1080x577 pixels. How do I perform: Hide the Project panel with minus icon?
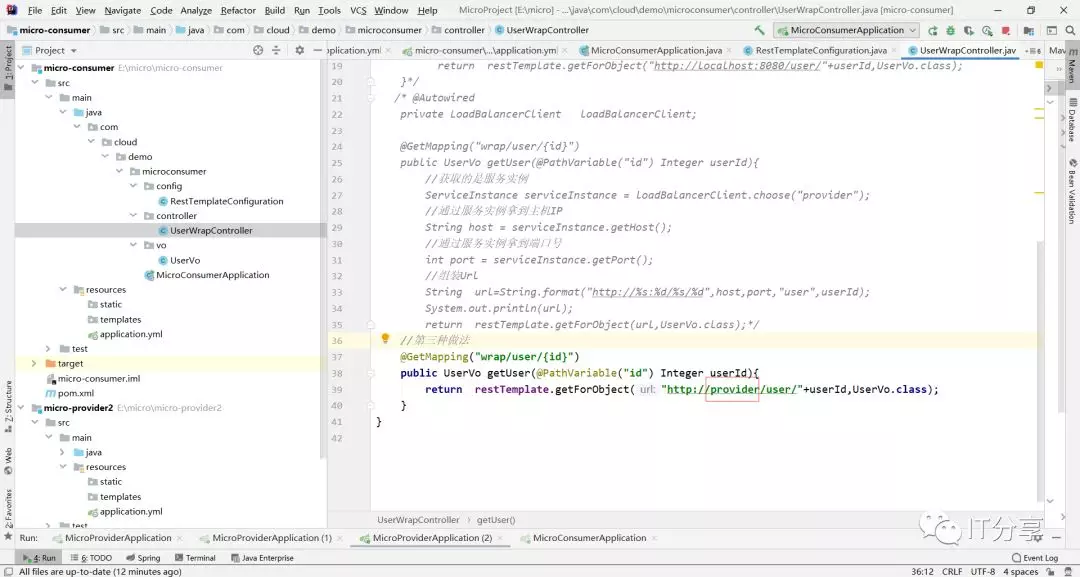(318, 50)
